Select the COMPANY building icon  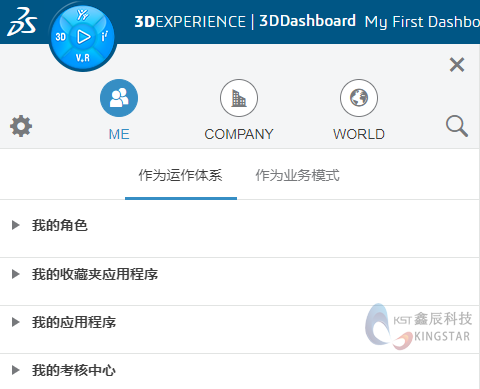239,98
